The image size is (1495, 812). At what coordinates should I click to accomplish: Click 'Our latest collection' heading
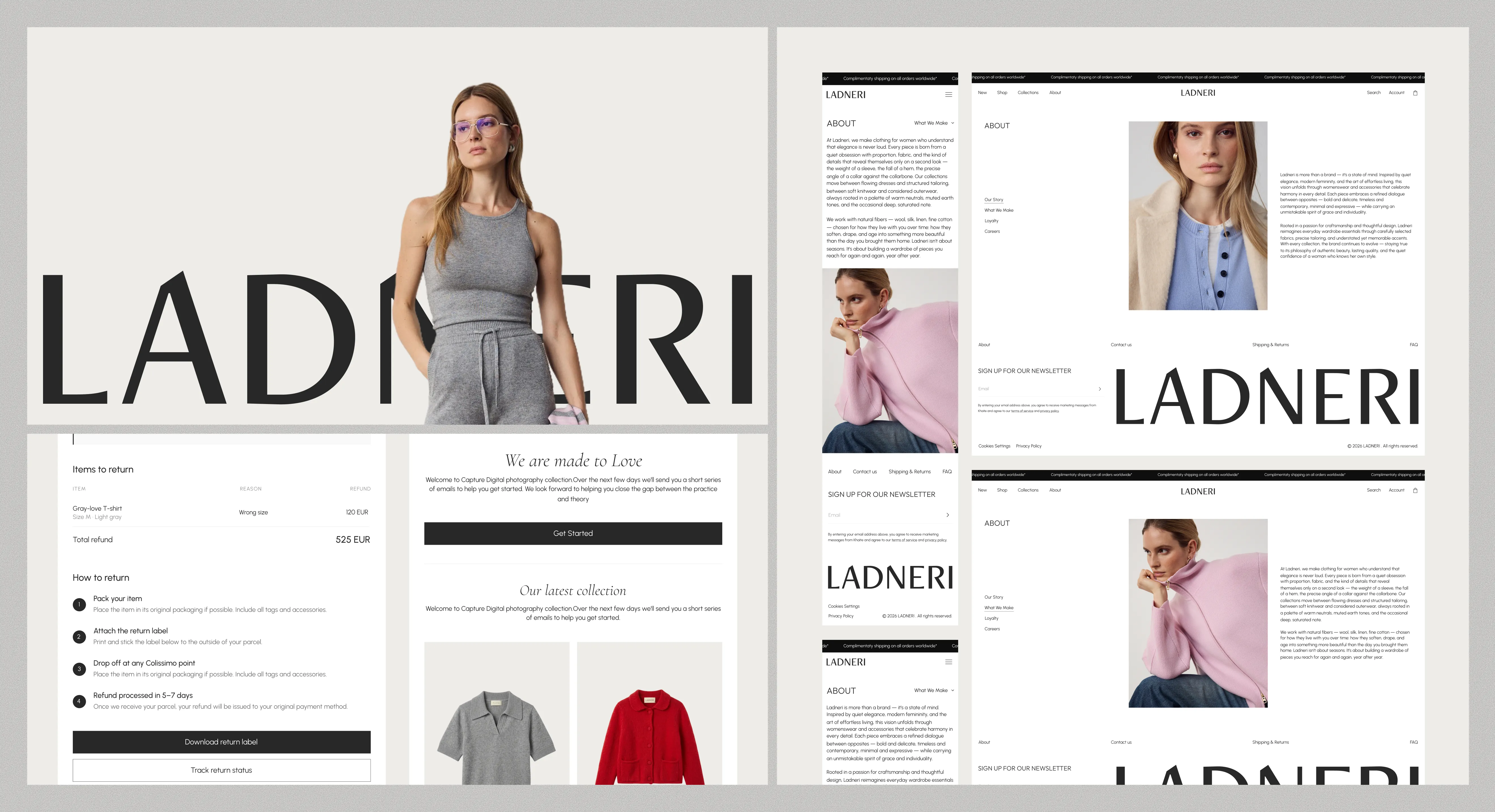pos(573,591)
